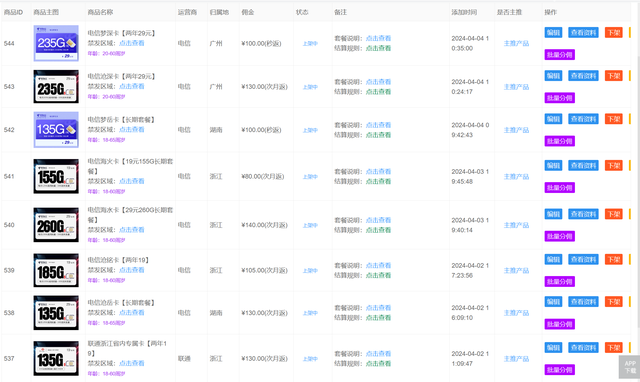Open 135G thumbnail of 联通 product 537
Viewport: 640px width, 382px height.
[56, 358]
